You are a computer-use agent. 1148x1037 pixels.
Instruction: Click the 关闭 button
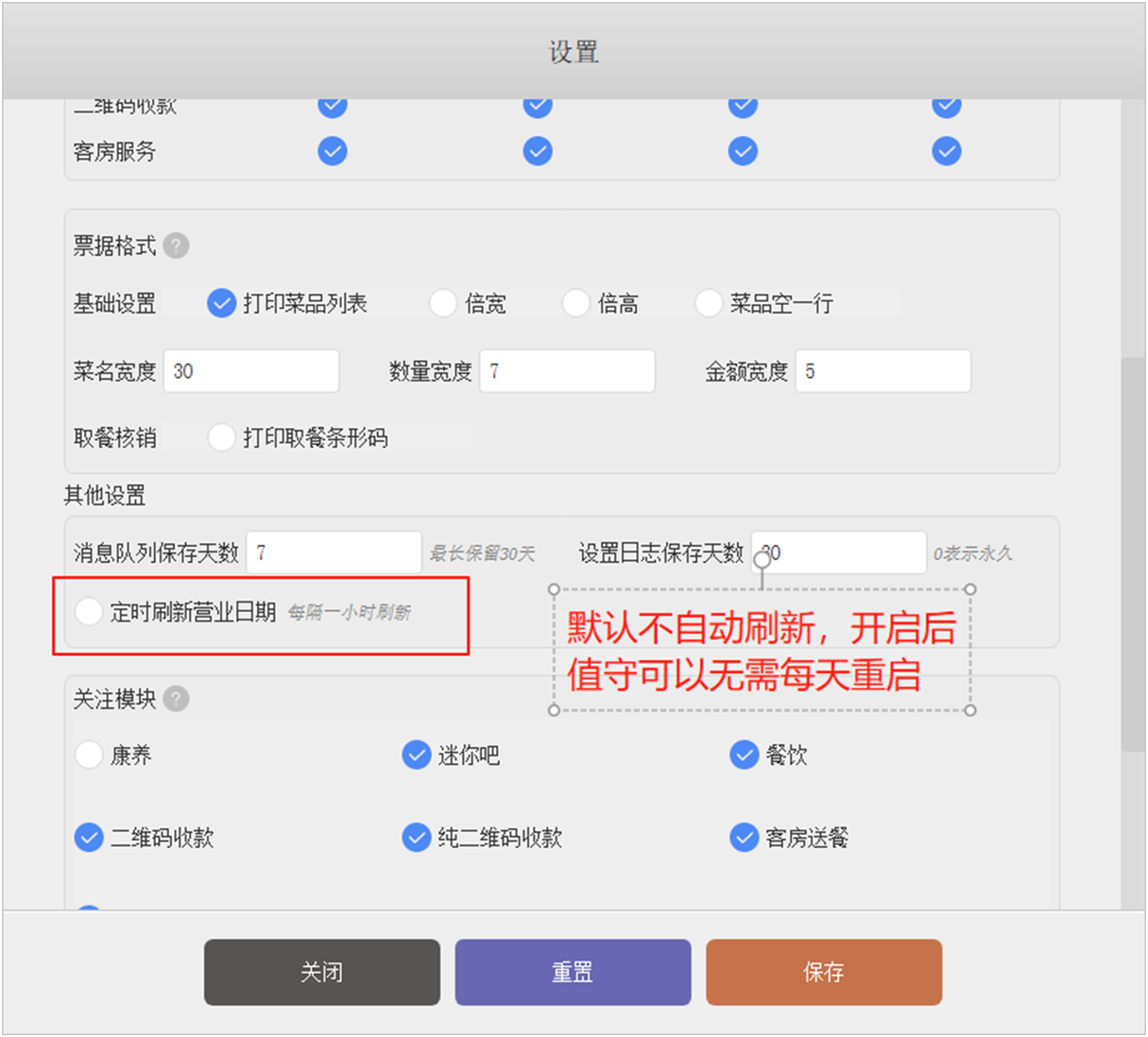pyautogui.click(x=322, y=972)
